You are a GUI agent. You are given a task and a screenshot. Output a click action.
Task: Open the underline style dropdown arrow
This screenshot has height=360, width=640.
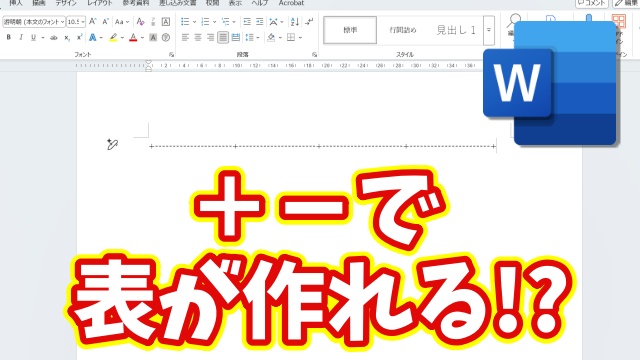coord(43,38)
